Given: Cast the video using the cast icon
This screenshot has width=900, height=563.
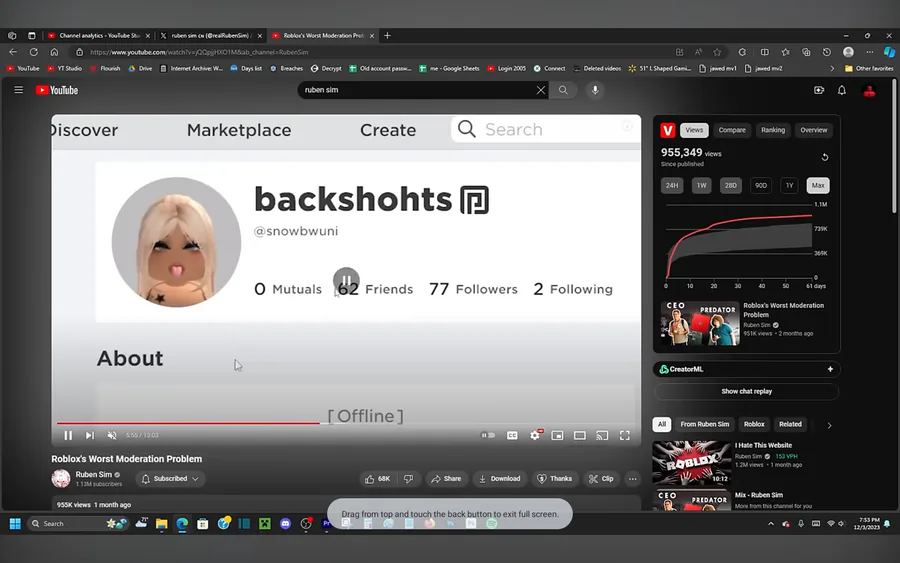Looking at the screenshot, I should point(602,436).
